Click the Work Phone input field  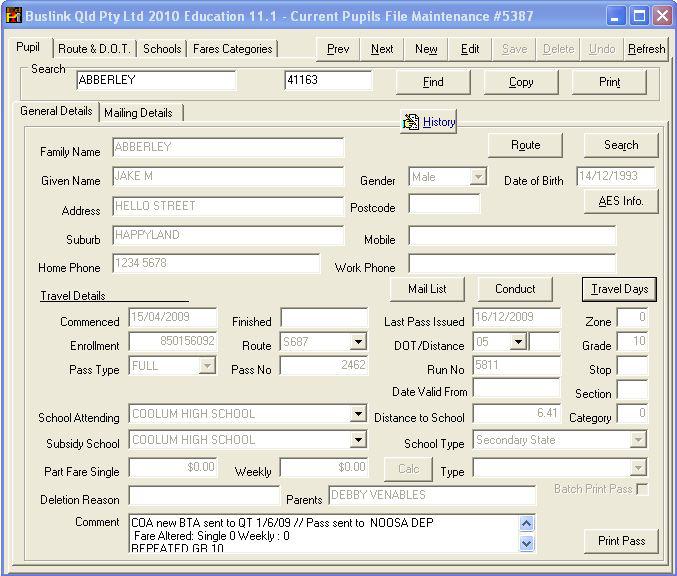point(512,263)
